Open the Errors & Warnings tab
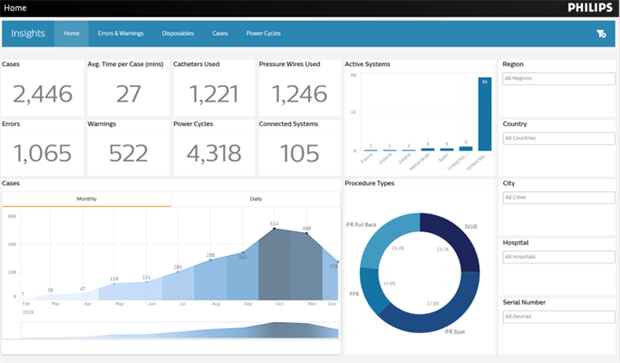 pos(121,34)
